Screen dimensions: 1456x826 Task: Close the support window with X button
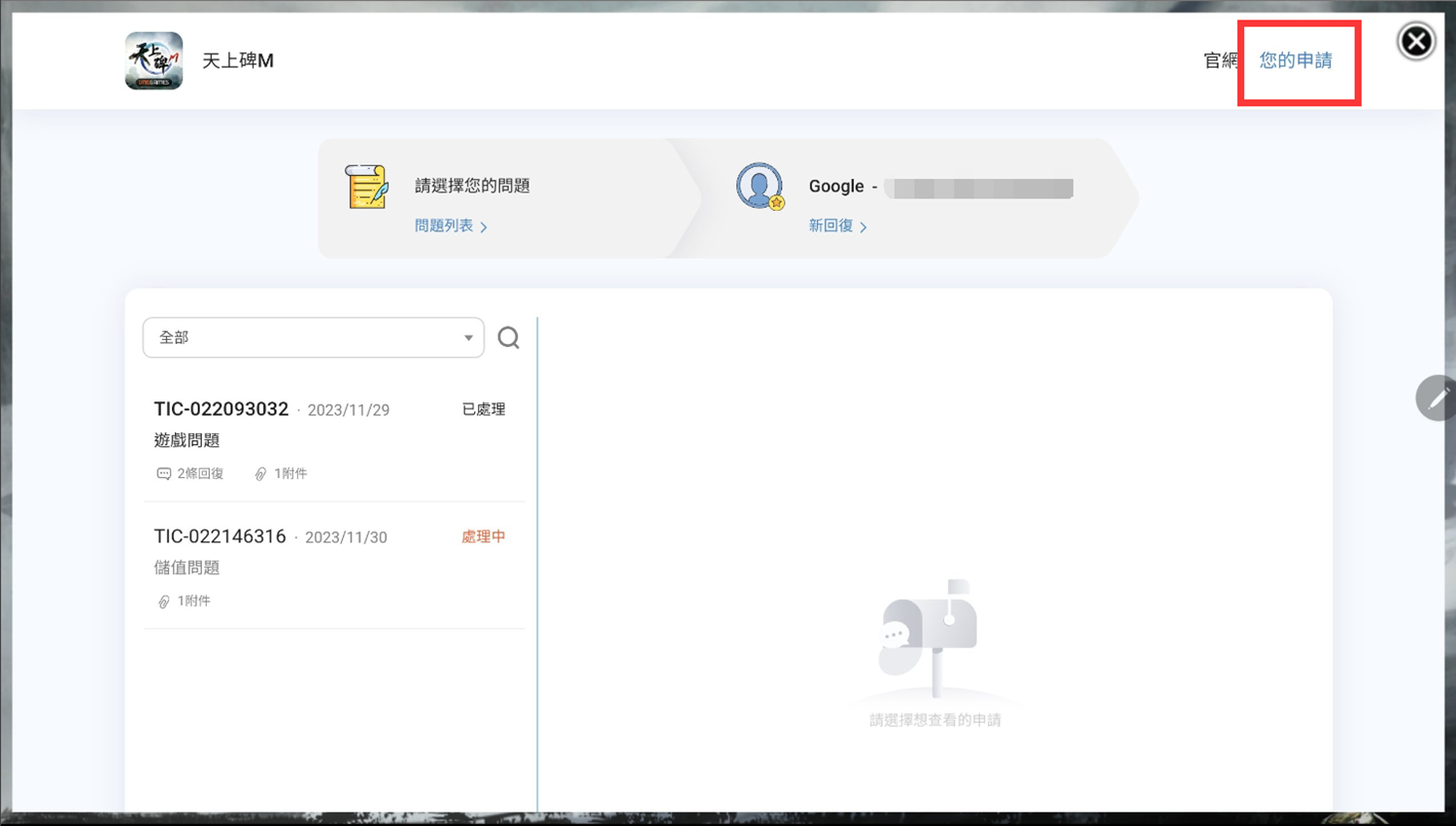[x=1415, y=41]
